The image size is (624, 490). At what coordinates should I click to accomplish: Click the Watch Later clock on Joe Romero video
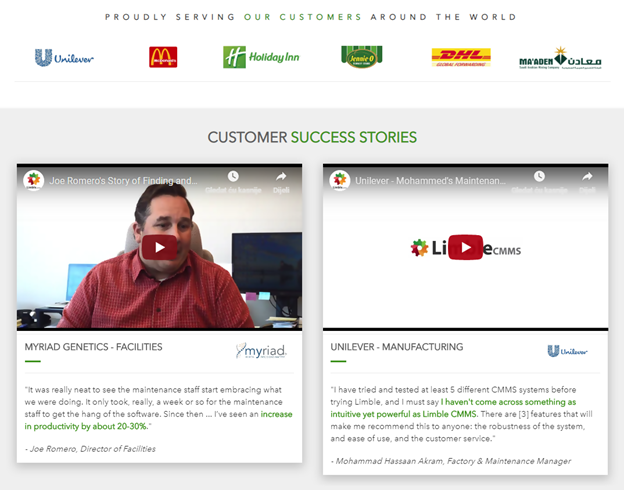click(x=233, y=176)
